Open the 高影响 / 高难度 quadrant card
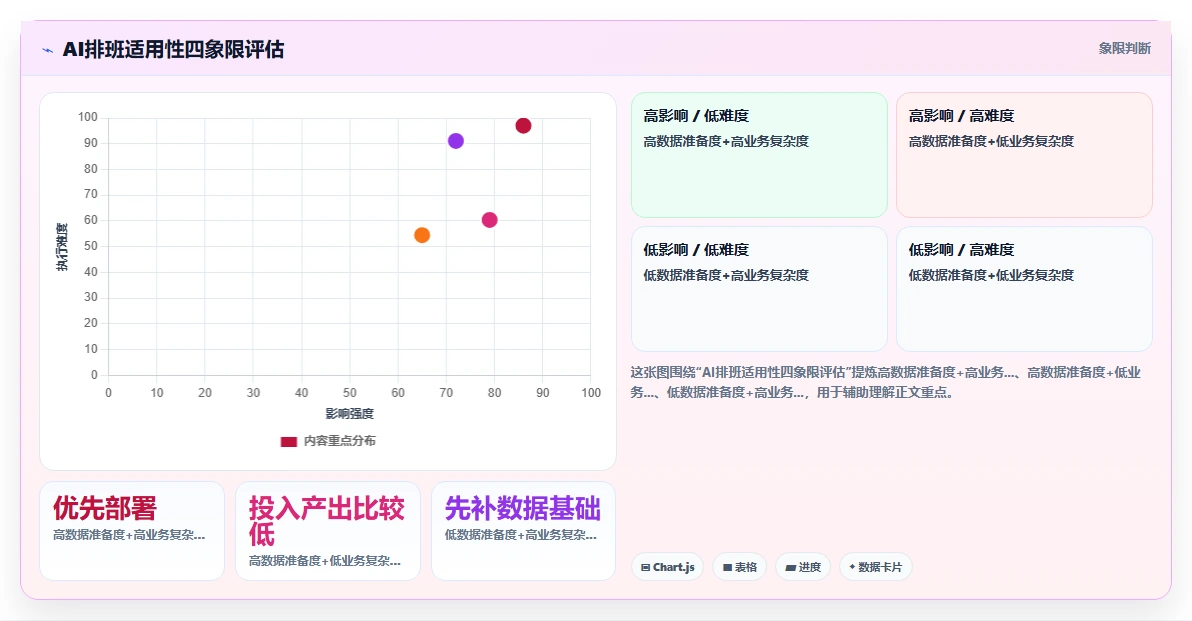This screenshot has width=1192, height=621. coord(1024,155)
